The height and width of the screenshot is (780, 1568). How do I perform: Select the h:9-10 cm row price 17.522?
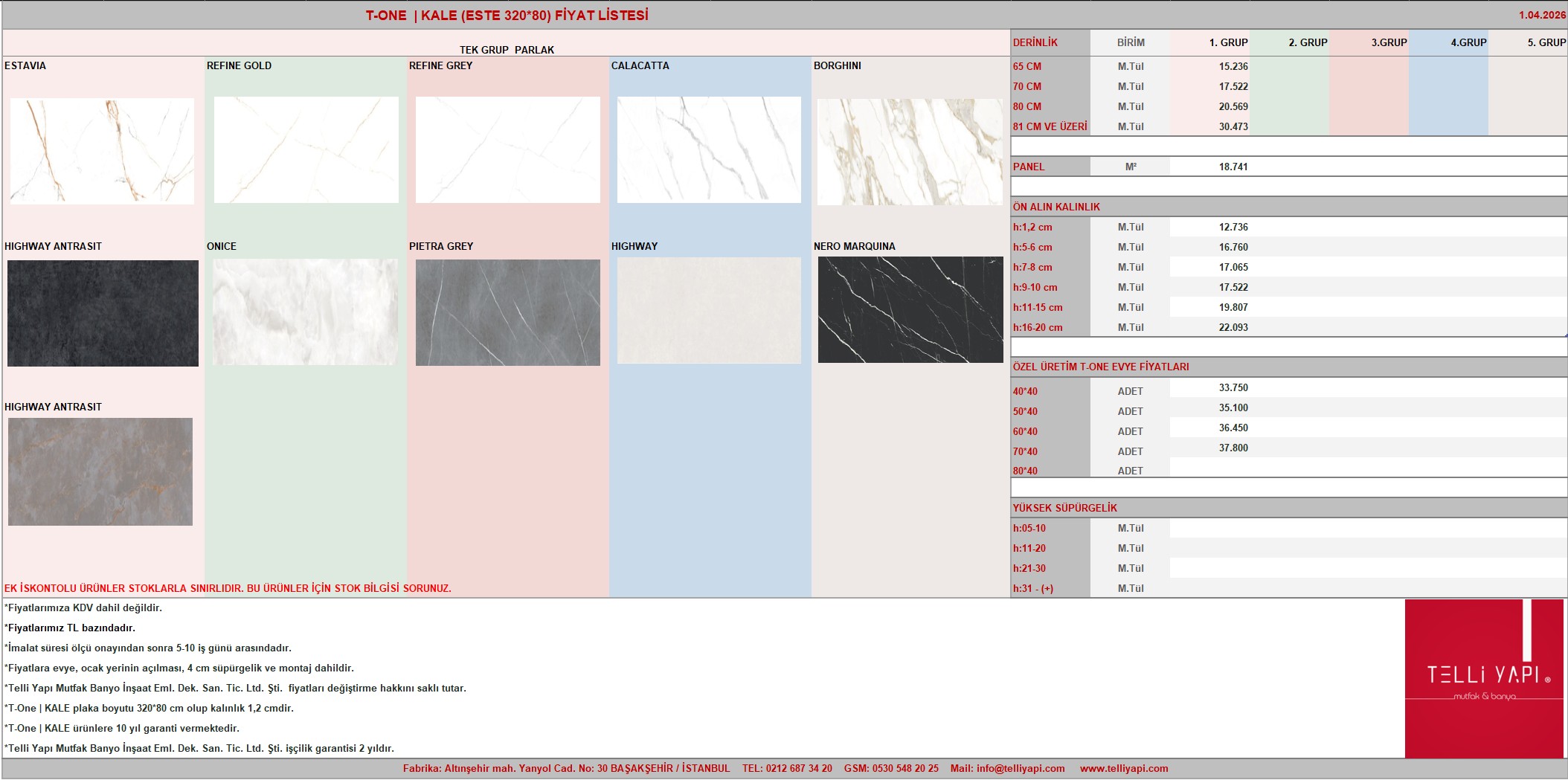(x=1233, y=287)
